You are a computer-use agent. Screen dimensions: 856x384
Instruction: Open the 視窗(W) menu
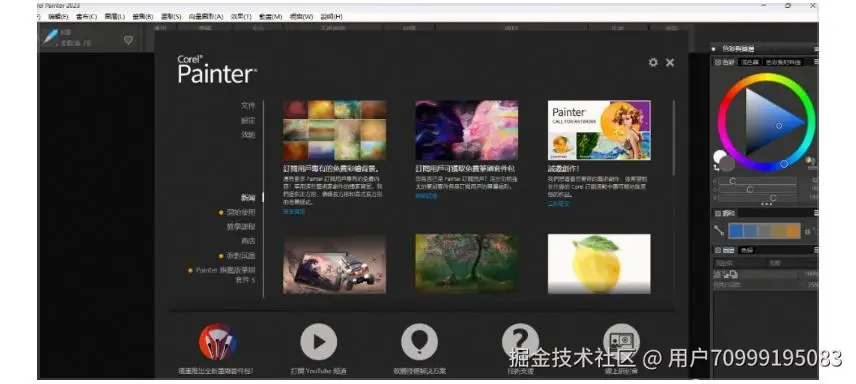point(302,16)
